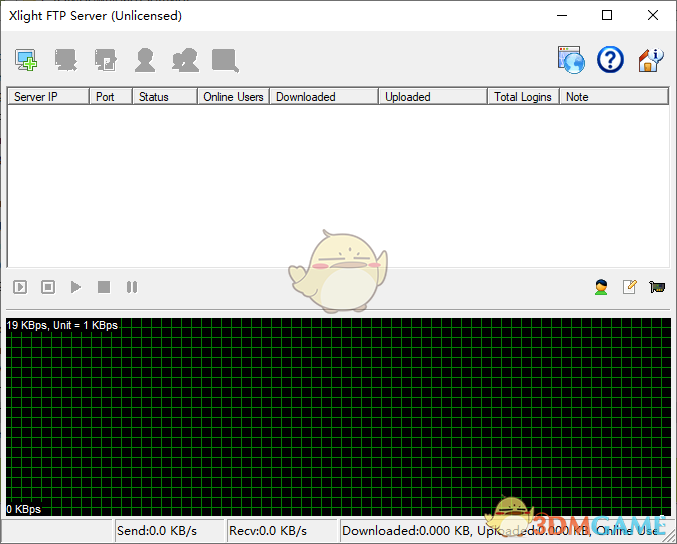
Task: Open the network card icon
Action: tap(657, 287)
